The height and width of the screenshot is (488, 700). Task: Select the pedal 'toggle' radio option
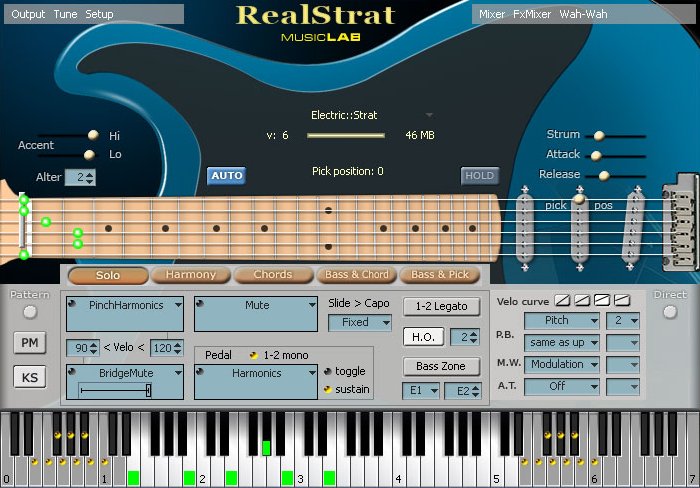[x=328, y=371]
